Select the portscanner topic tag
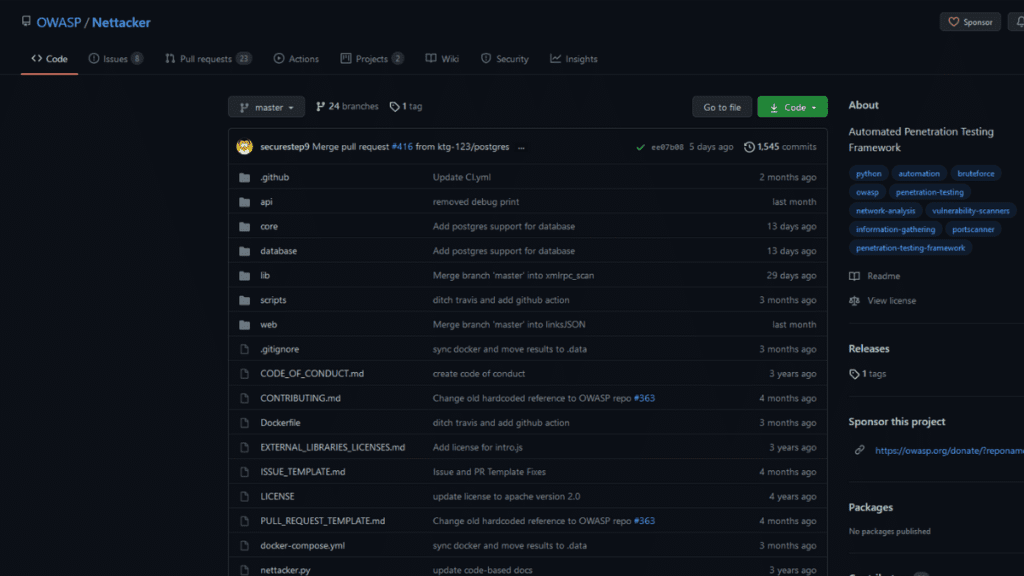This screenshot has height=576, width=1024. pos(973,229)
